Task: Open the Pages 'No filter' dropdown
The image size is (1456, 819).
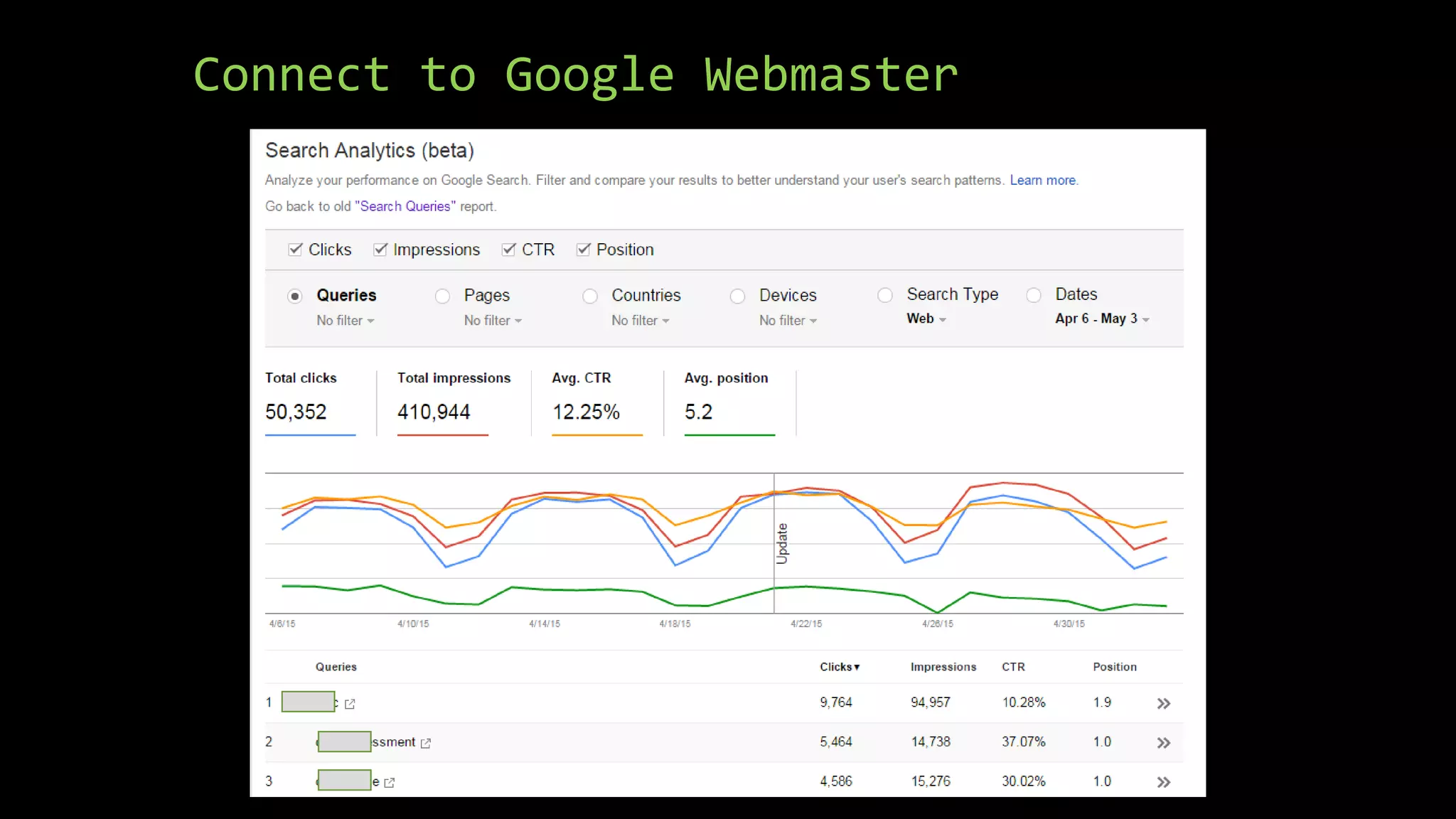Action: 493,321
